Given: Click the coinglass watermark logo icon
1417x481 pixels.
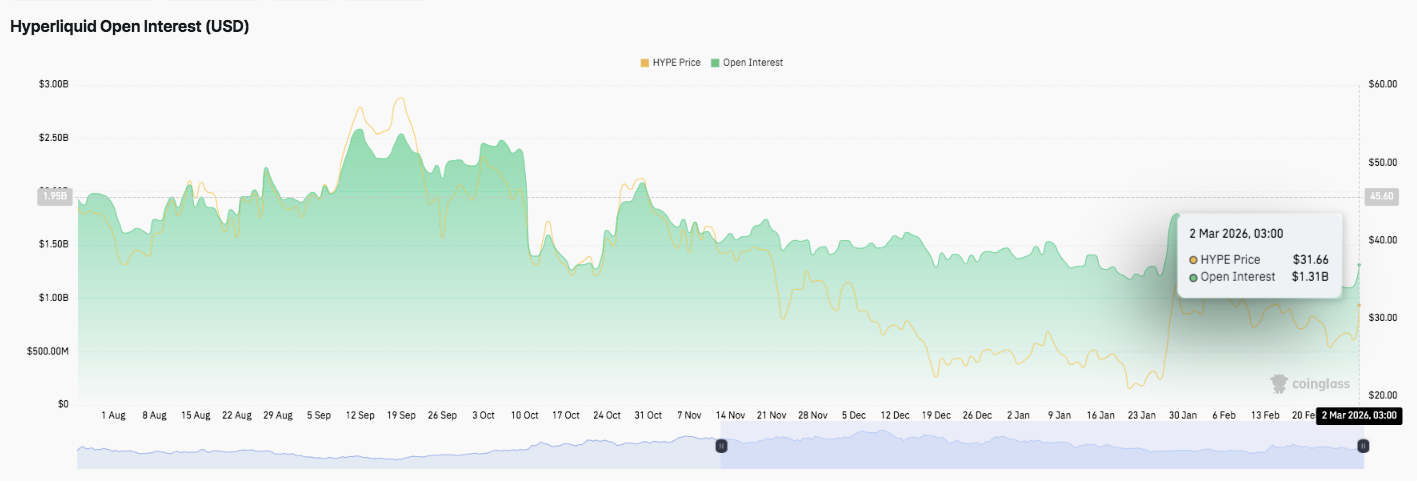Looking at the screenshot, I should (x=1279, y=384).
